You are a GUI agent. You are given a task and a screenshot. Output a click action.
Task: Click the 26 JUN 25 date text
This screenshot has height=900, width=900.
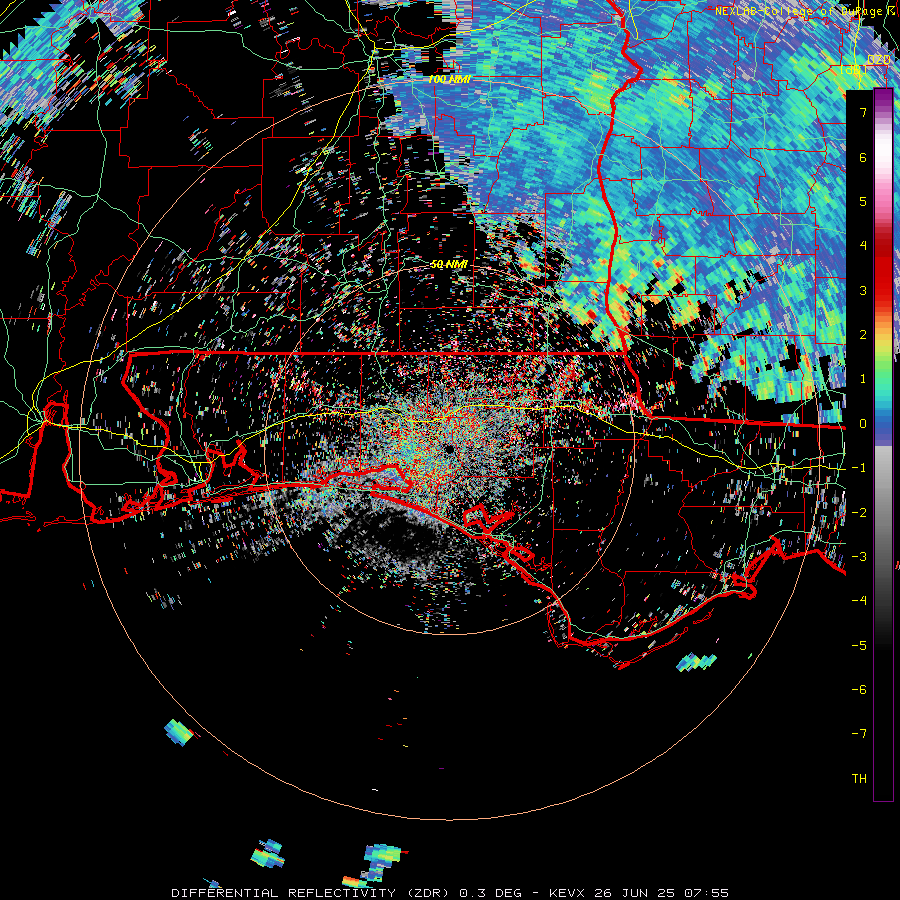633,893
